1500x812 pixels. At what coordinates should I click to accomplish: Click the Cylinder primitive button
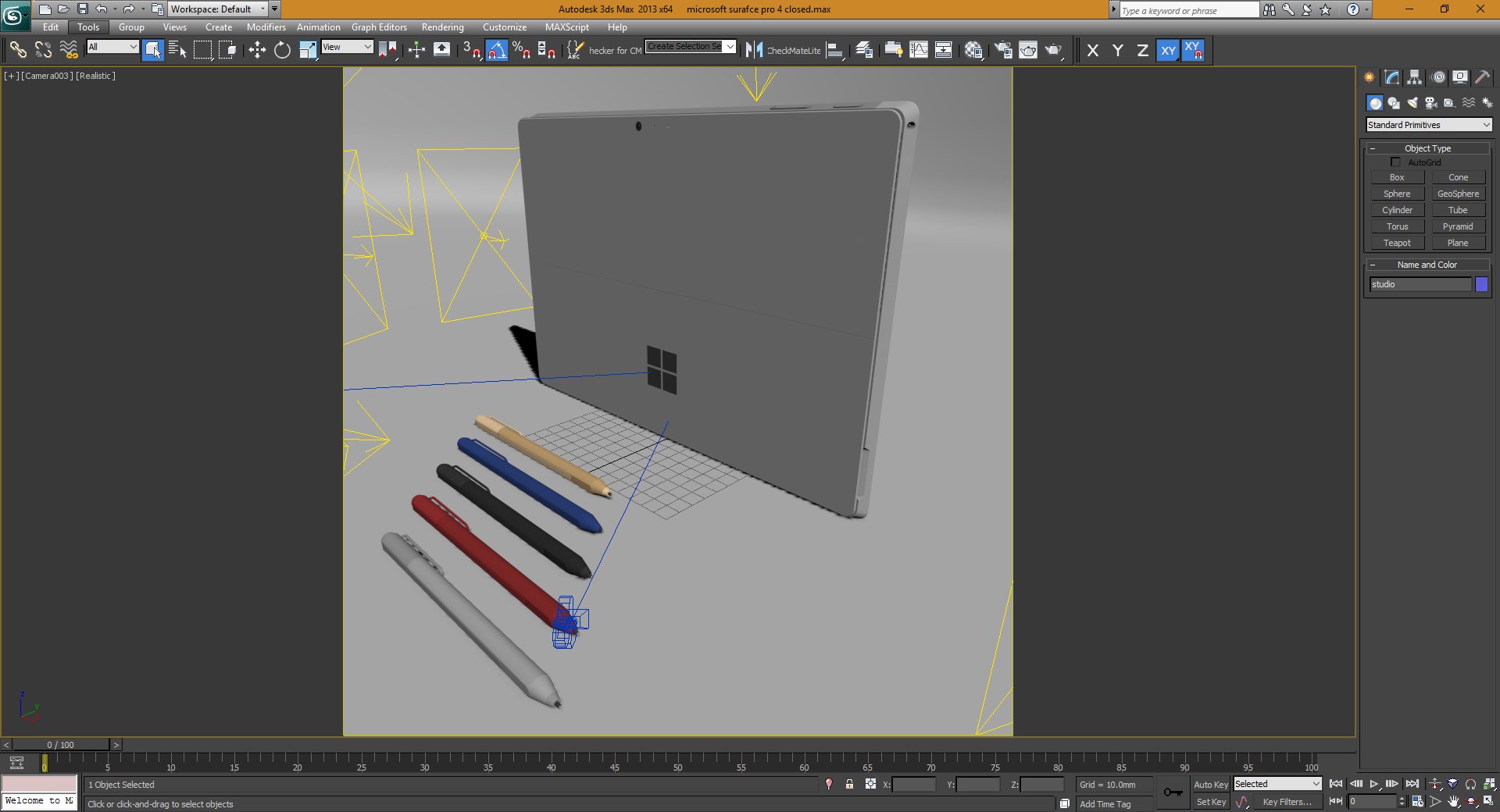click(x=1397, y=210)
